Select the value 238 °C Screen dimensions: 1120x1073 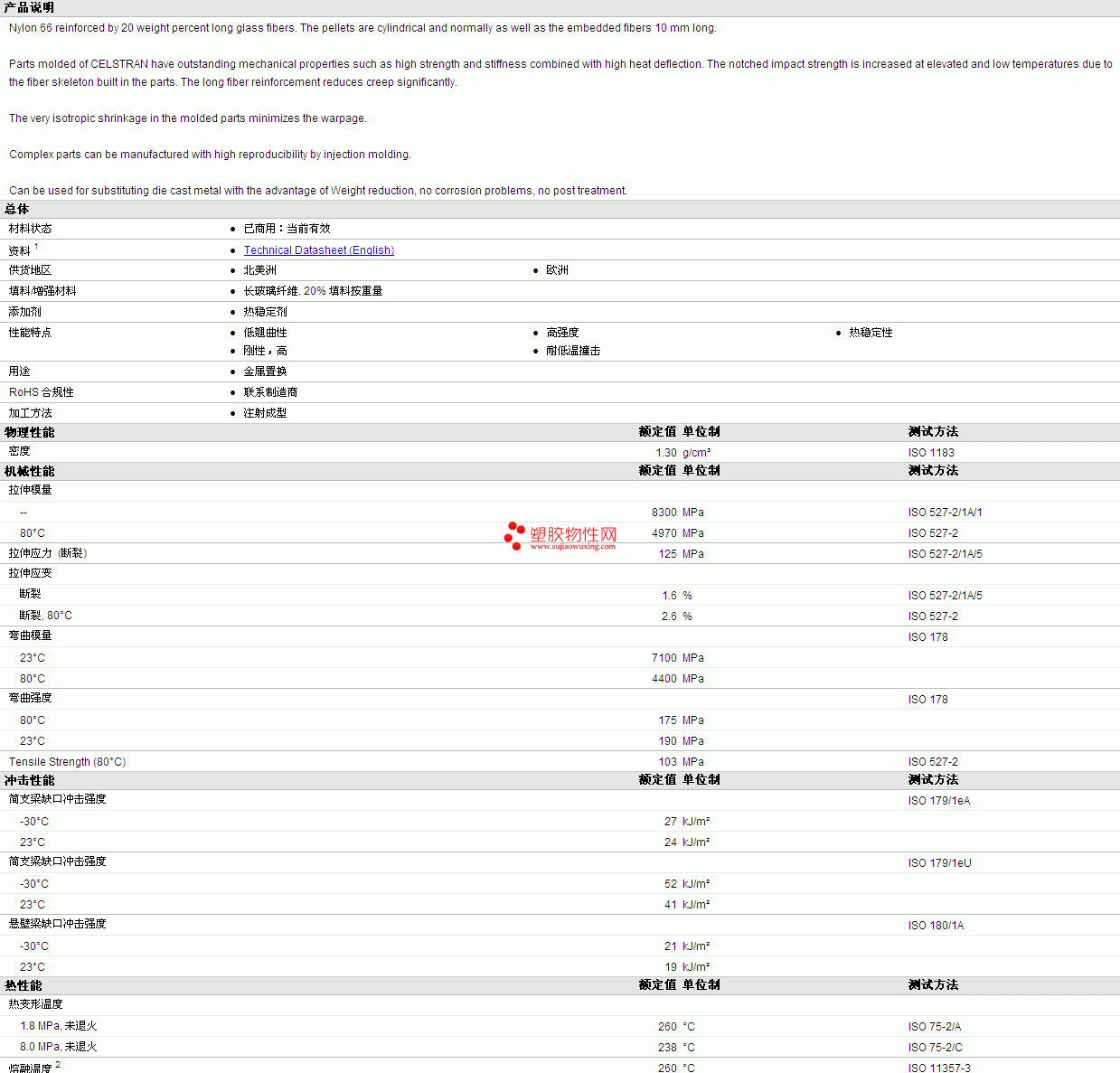pos(677,1048)
